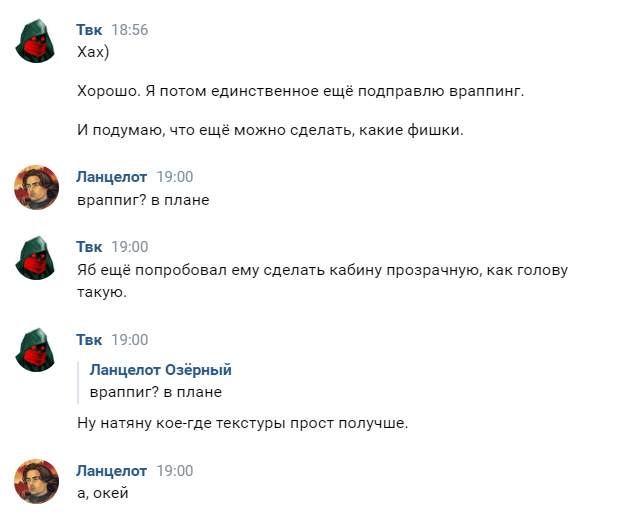This screenshot has height=517, width=618.
Task: Click Ланцелот's avatar beside "а, окей"
Action: click(37, 481)
